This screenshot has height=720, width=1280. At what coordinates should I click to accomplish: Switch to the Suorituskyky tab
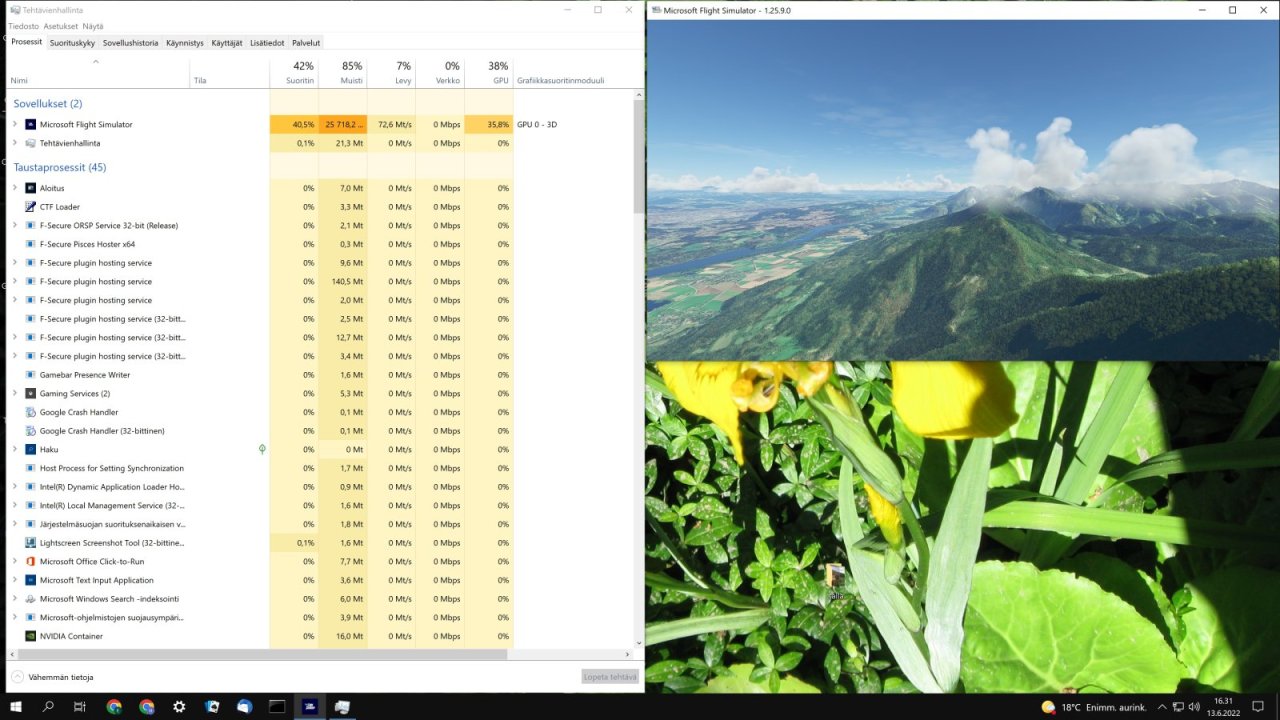coord(72,43)
